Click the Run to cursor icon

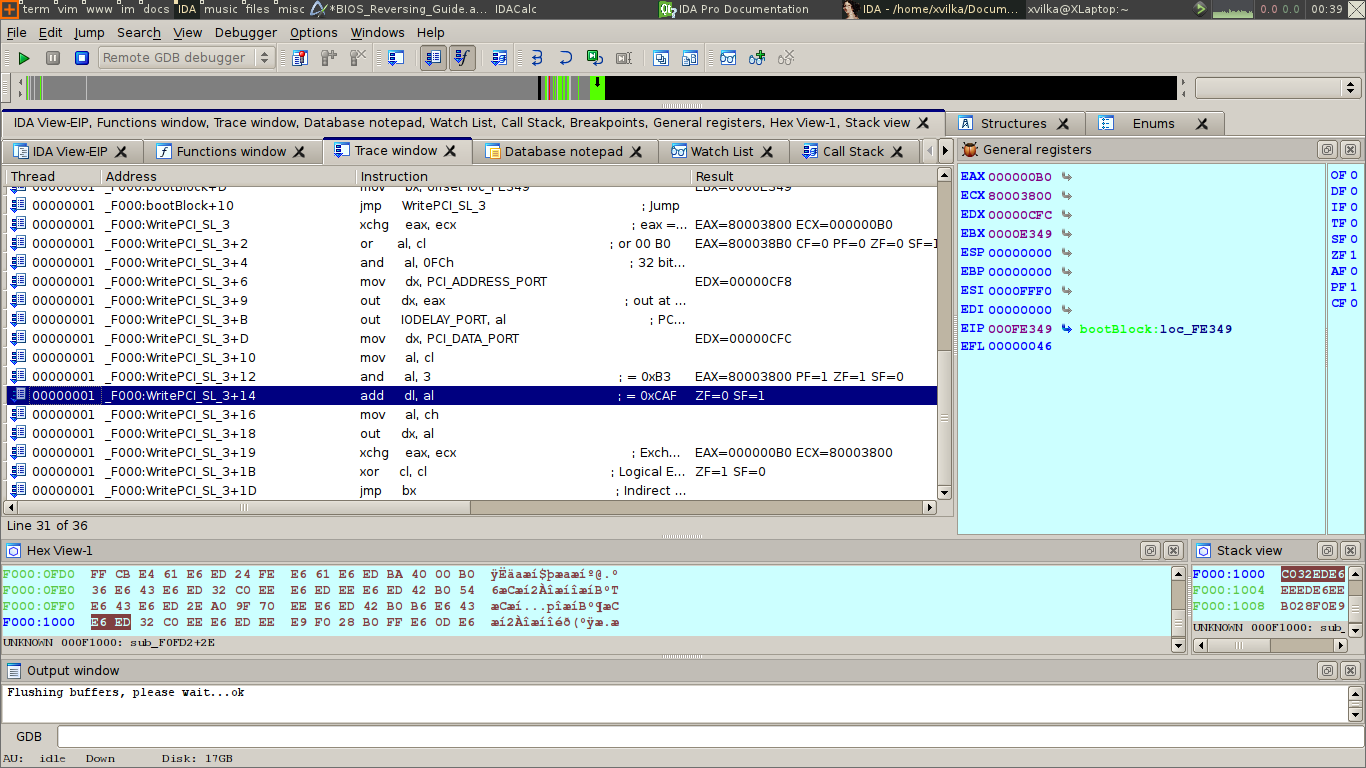(x=624, y=58)
